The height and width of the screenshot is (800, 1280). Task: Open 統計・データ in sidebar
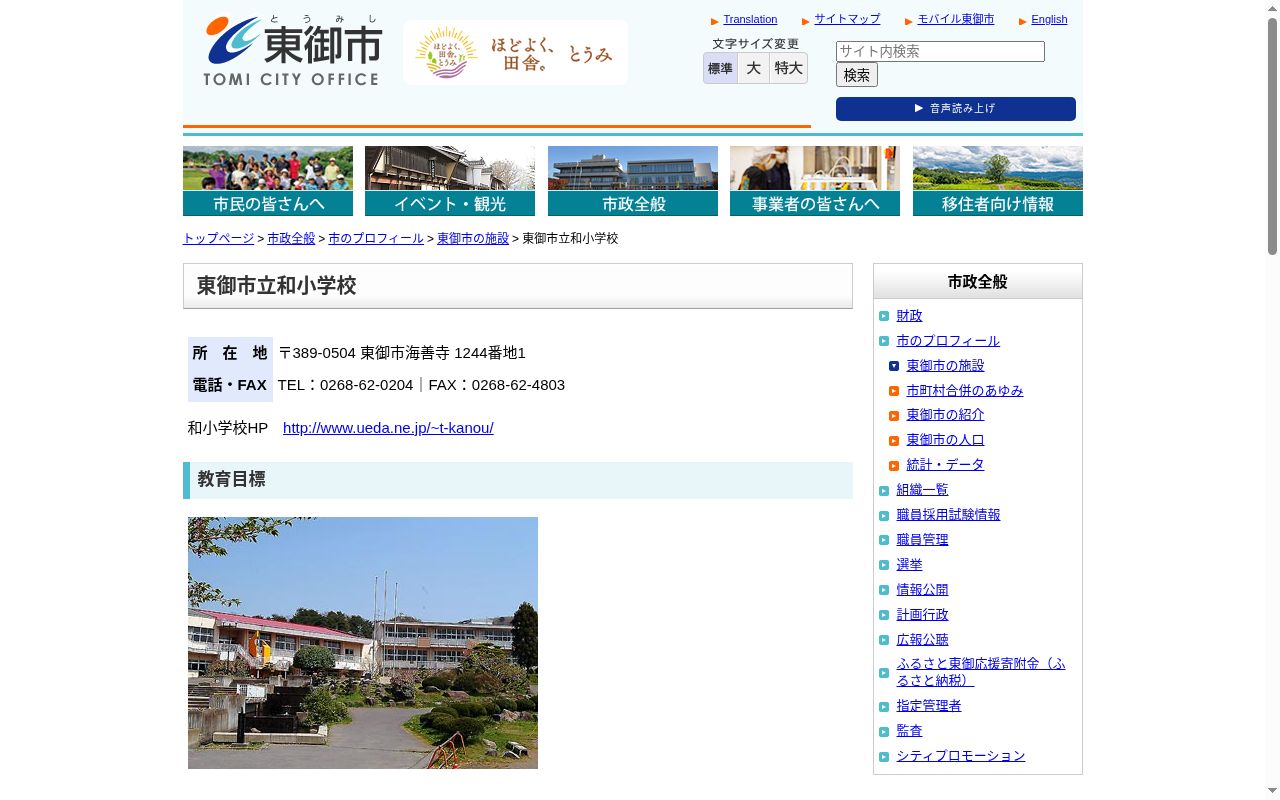(945, 465)
